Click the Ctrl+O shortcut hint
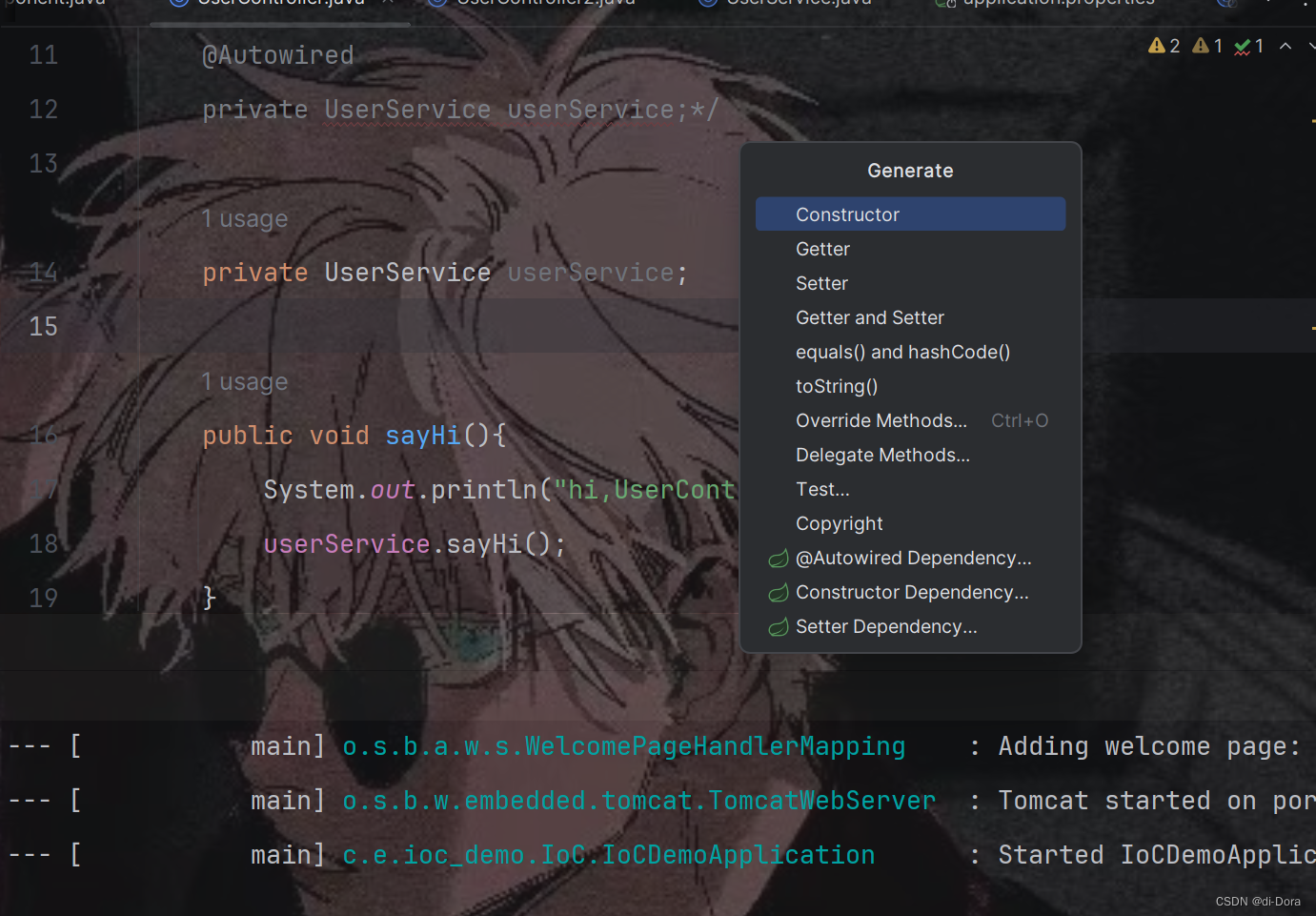This screenshot has height=916, width=1316. tap(1020, 420)
